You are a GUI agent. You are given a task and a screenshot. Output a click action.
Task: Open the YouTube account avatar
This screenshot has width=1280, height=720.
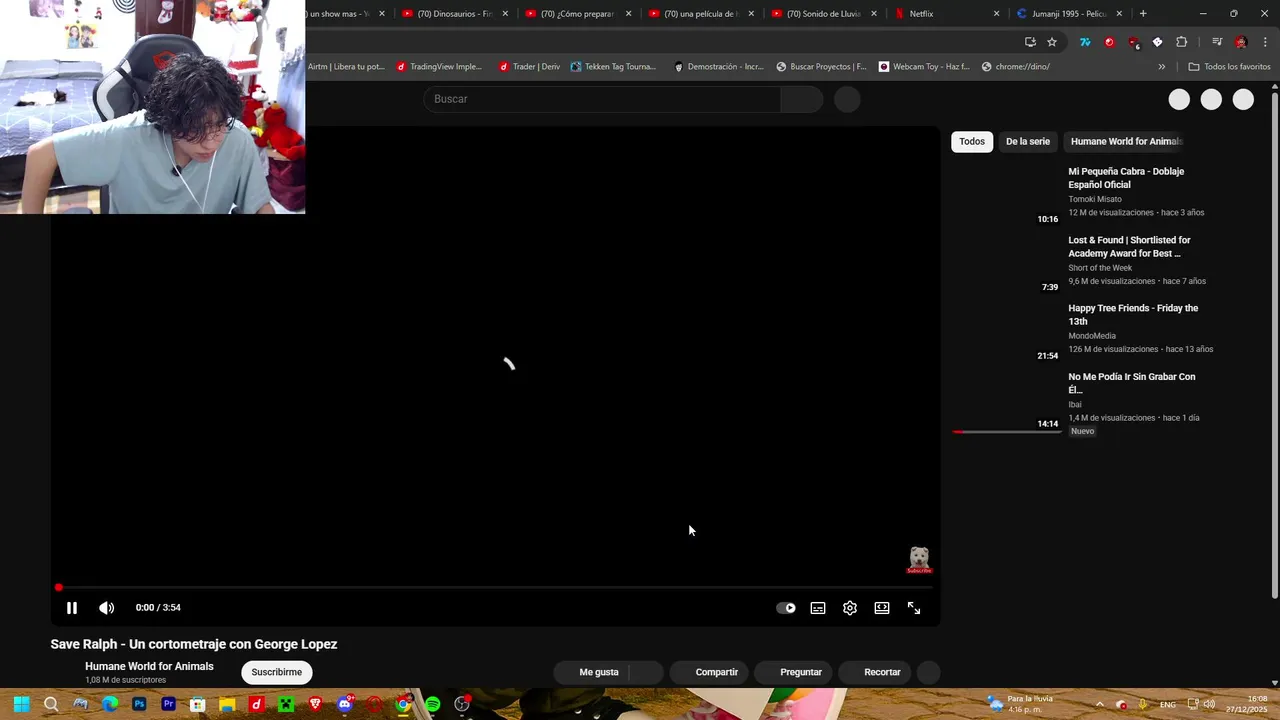[1243, 99]
